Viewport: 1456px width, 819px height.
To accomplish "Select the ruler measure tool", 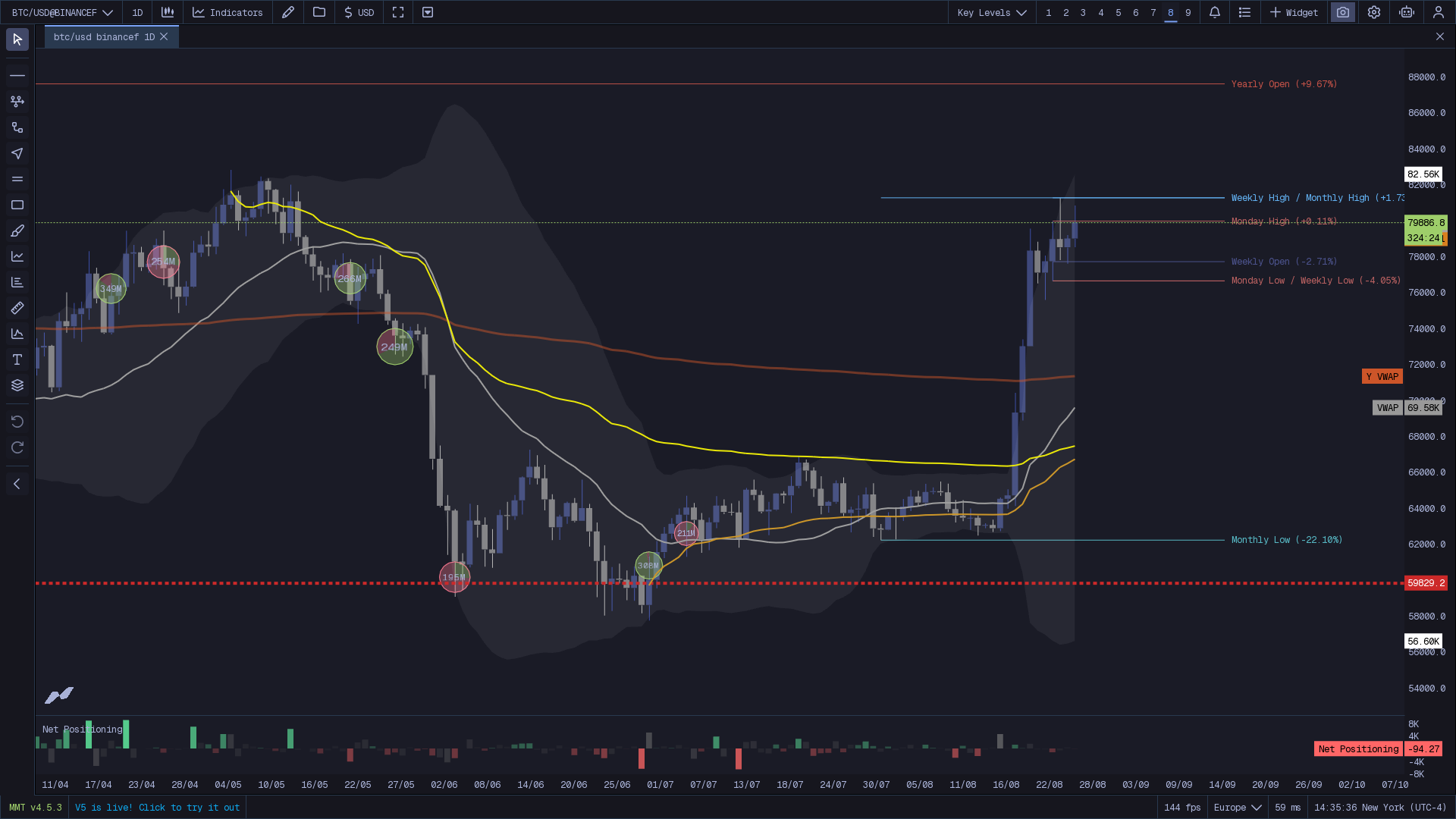I will (x=17, y=308).
